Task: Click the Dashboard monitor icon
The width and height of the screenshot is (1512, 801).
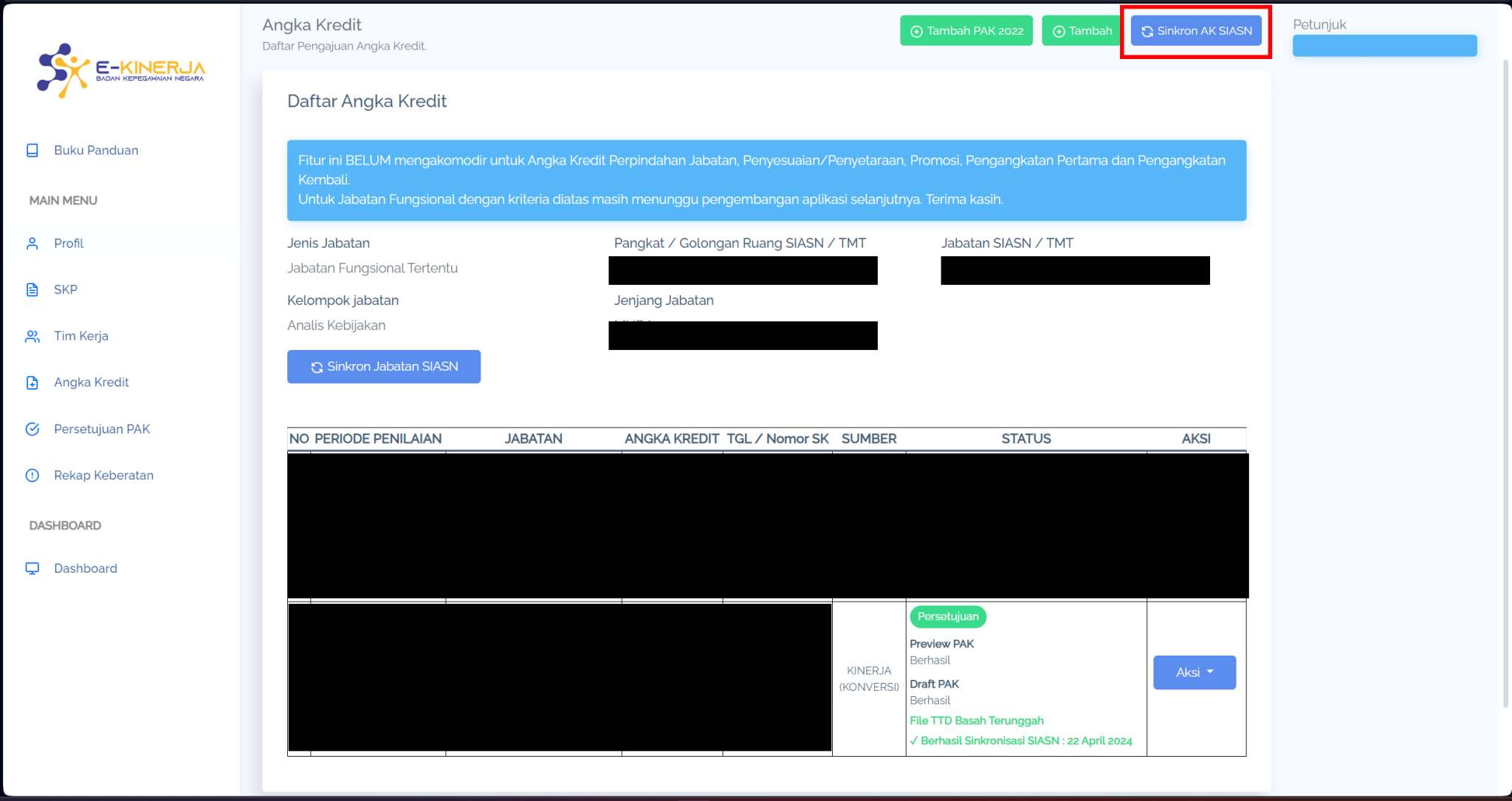Action: click(32, 568)
